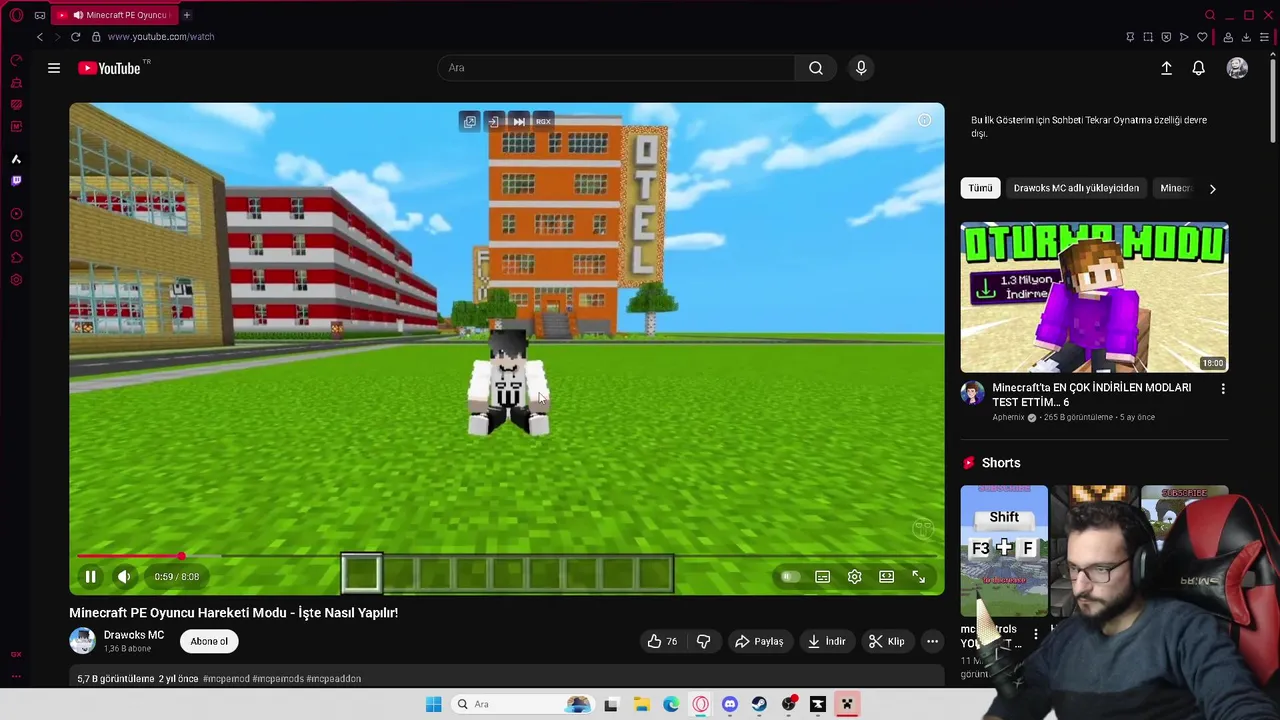Open Opera sidebar settings gear
Screen dimensions: 1280x720
(16, 280)
